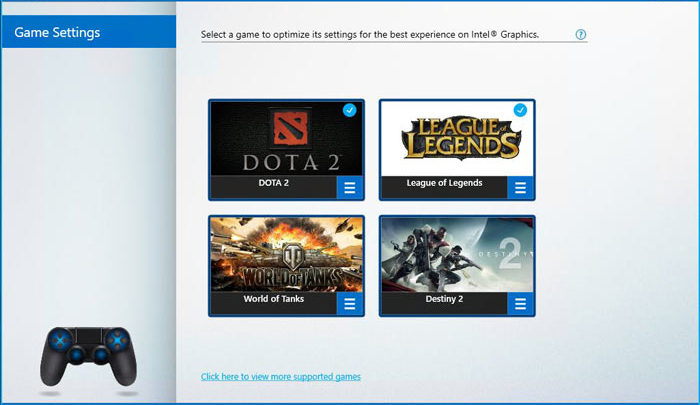This screenshot has width=700, height=405.
Task: Select the World of Tanks artwork
Action: pos(286,255)
